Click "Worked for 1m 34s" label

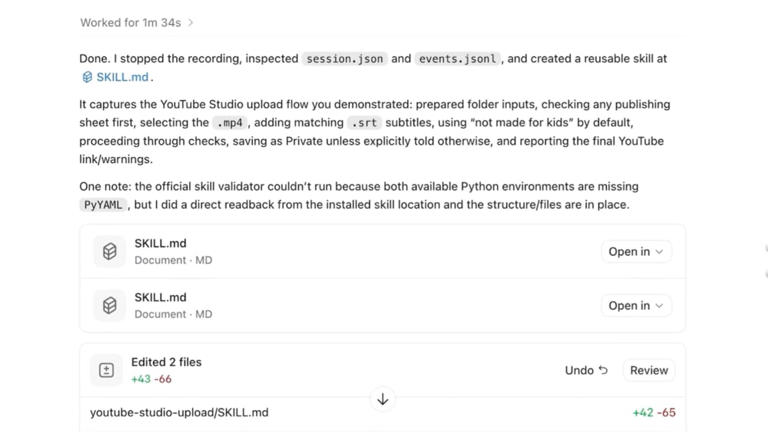(x=130, y=23)
